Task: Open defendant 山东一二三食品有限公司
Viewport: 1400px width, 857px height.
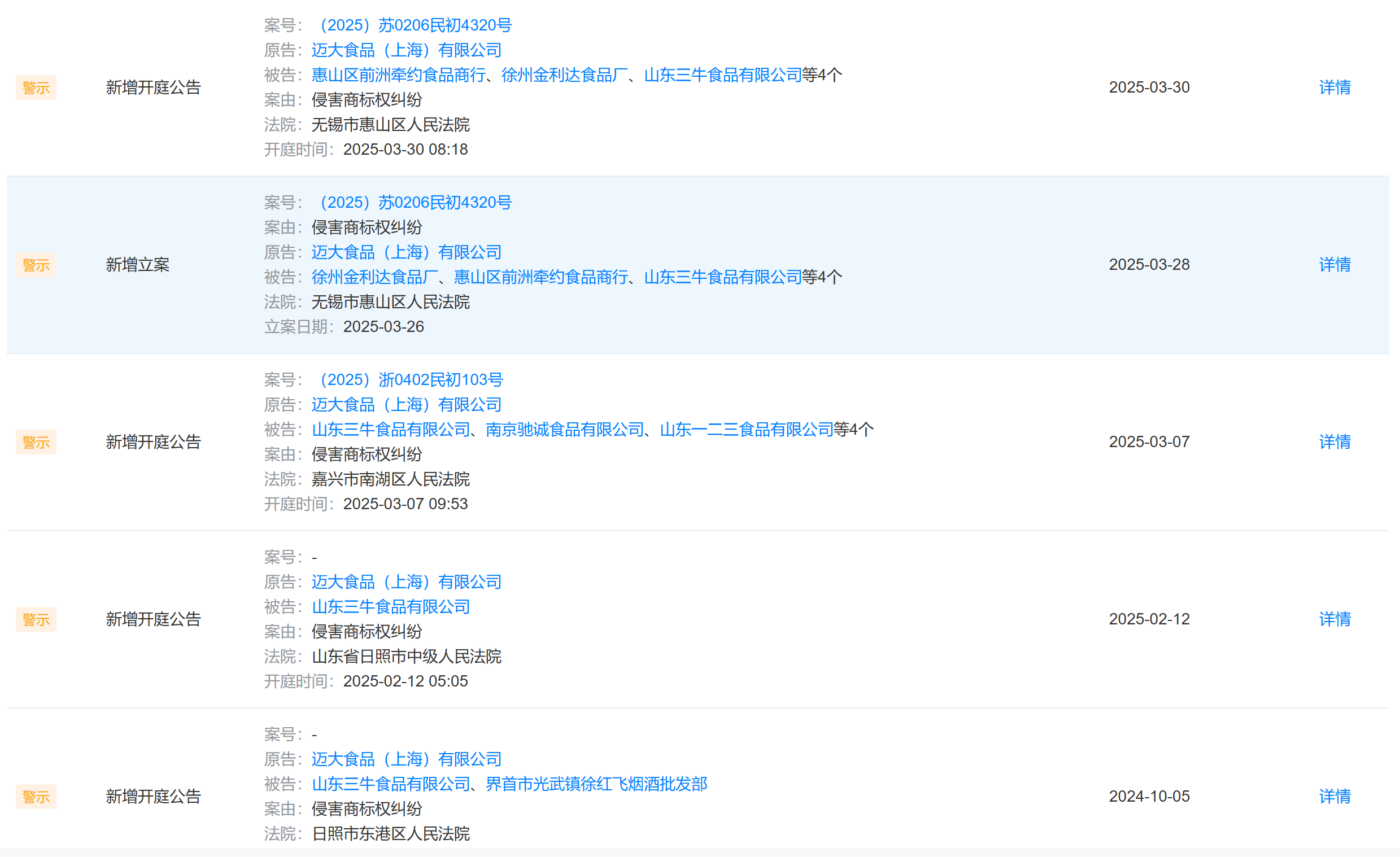Action: point(747,430)
